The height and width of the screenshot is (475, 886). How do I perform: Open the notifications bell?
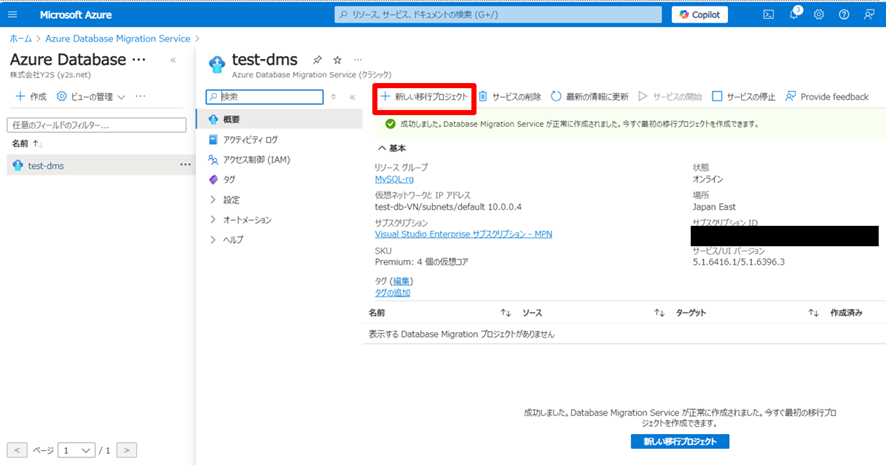coord(795,15)
